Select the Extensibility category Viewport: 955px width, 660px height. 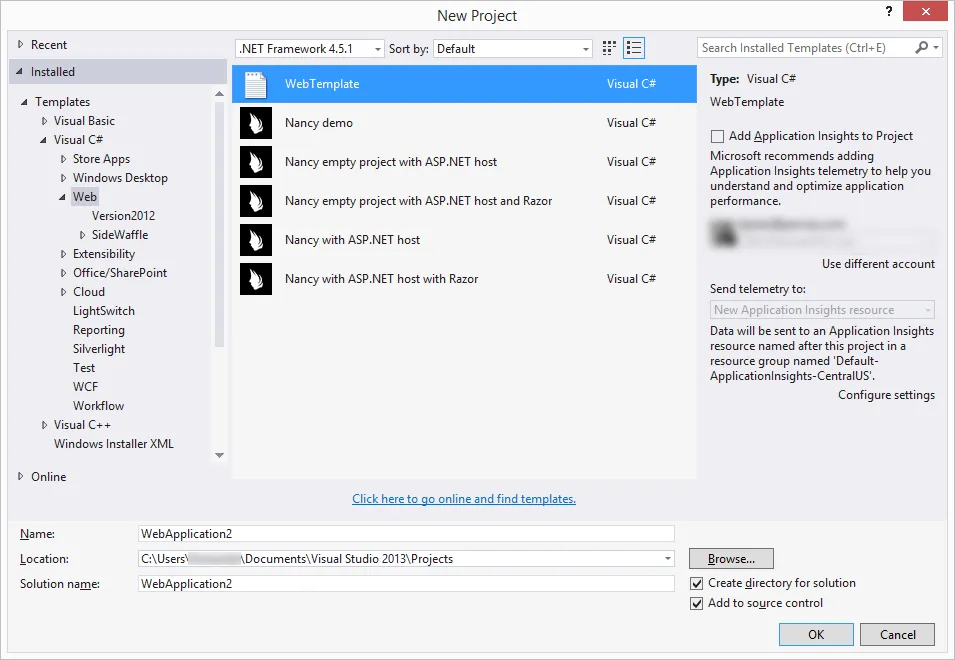tap(104, 254)
